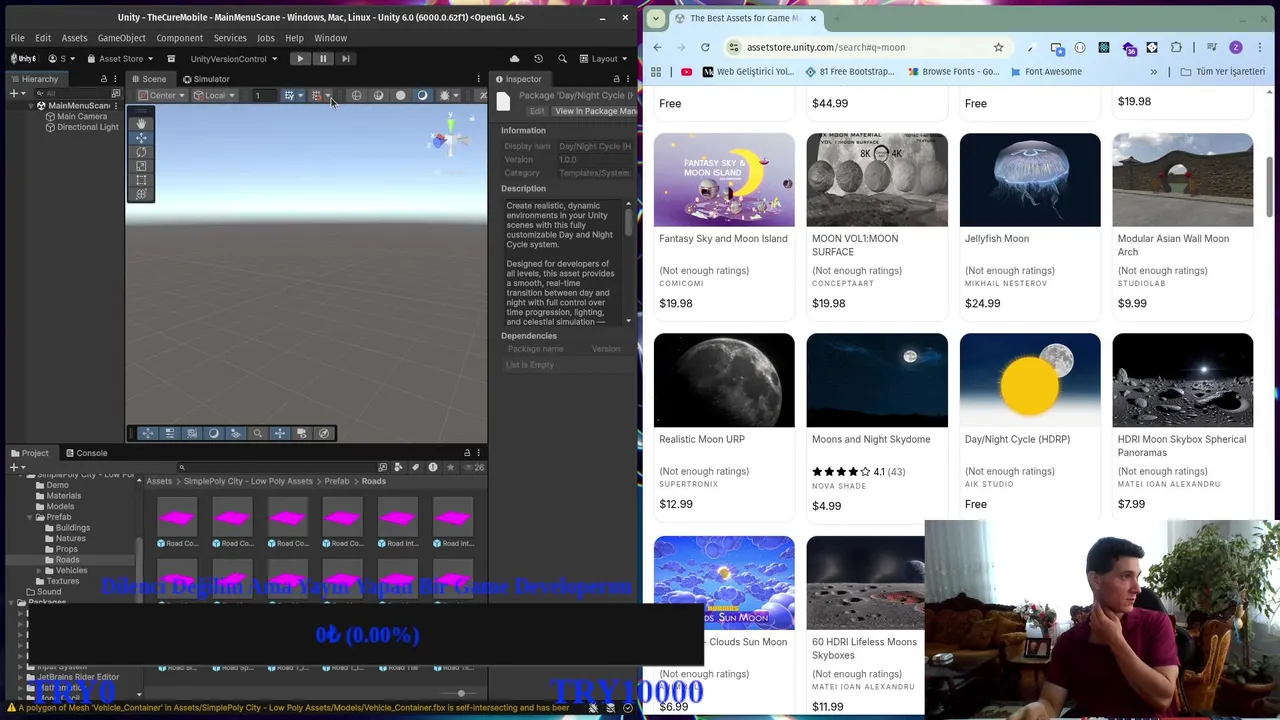Switch to the Simulator tab
Viewport: 1280px width, 720px height.
click(x=205, y=79)
